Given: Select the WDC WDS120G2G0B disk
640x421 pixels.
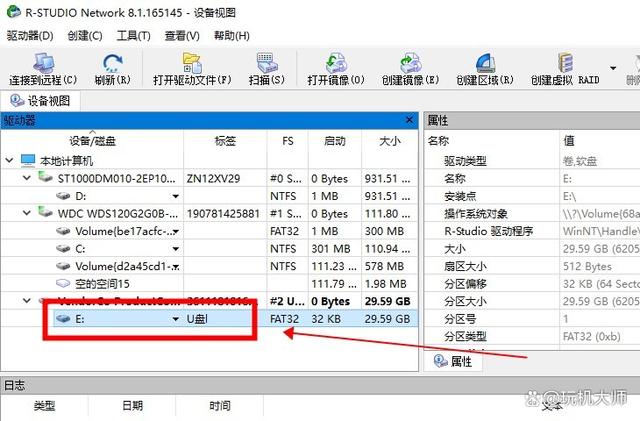Looking at the screenshot, I should [118, 214].
